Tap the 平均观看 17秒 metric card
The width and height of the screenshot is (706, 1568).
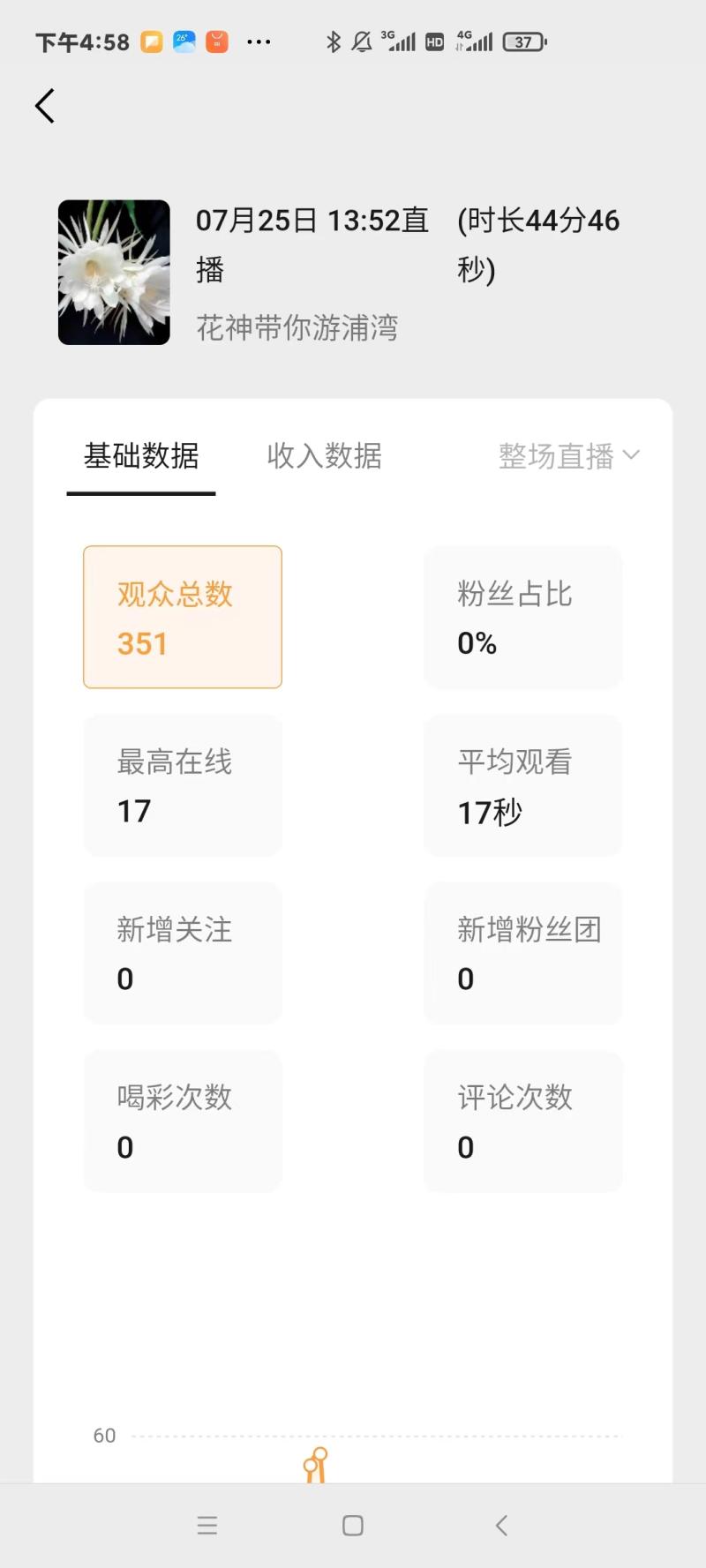point(523,785)
